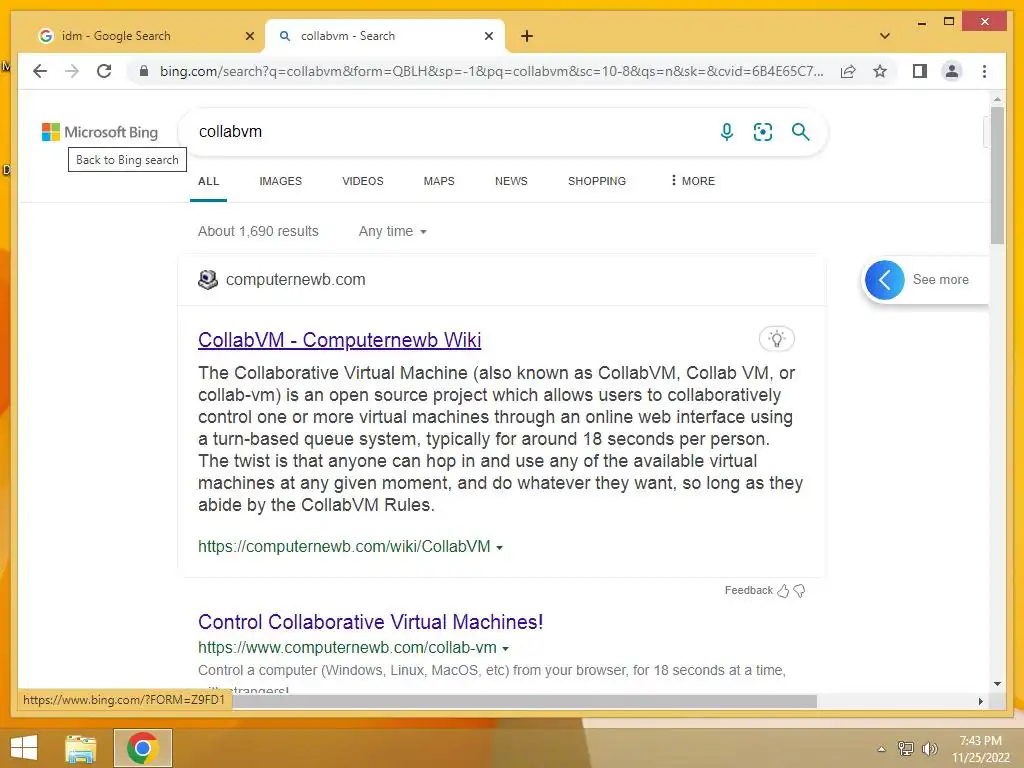Click the scroll right arrow

pos(980,701)
